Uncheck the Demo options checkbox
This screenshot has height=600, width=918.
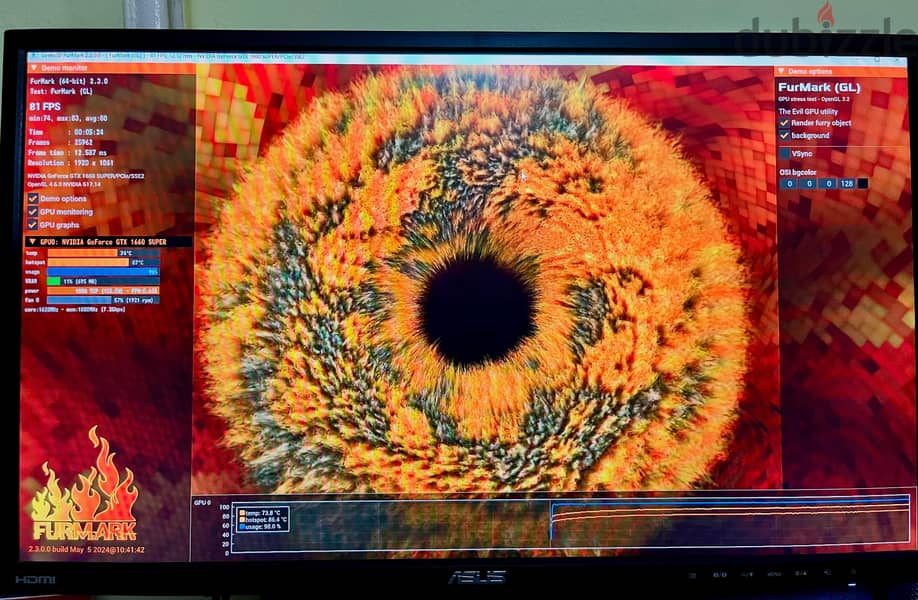click(33, 198)
